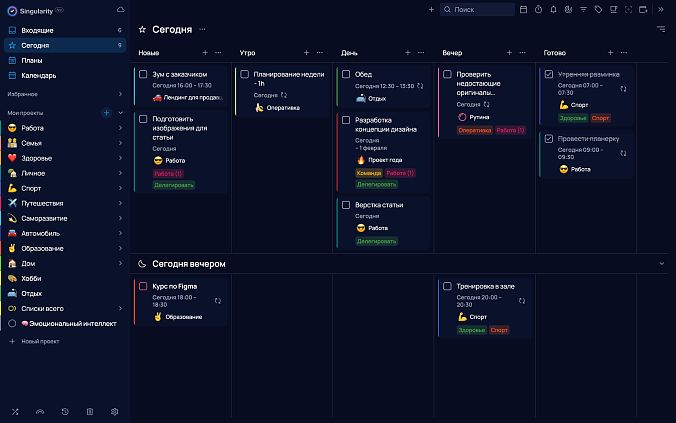The width and height of the screenshot is (676, 423).
Task: Click plus icon in the Утро column header
Action: (307, 52)
